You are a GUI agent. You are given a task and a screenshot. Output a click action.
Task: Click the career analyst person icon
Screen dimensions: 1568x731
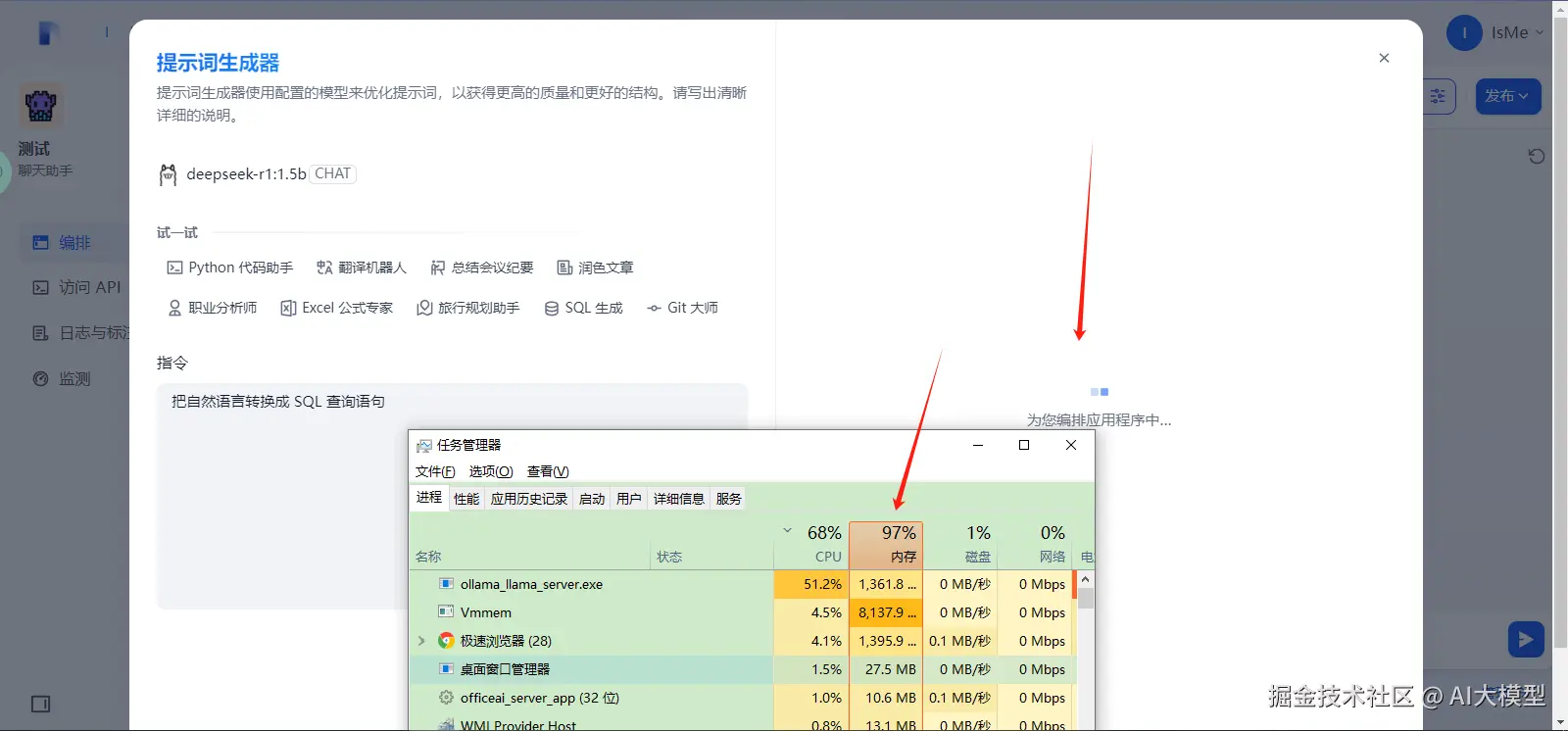(x=174, y=308)
